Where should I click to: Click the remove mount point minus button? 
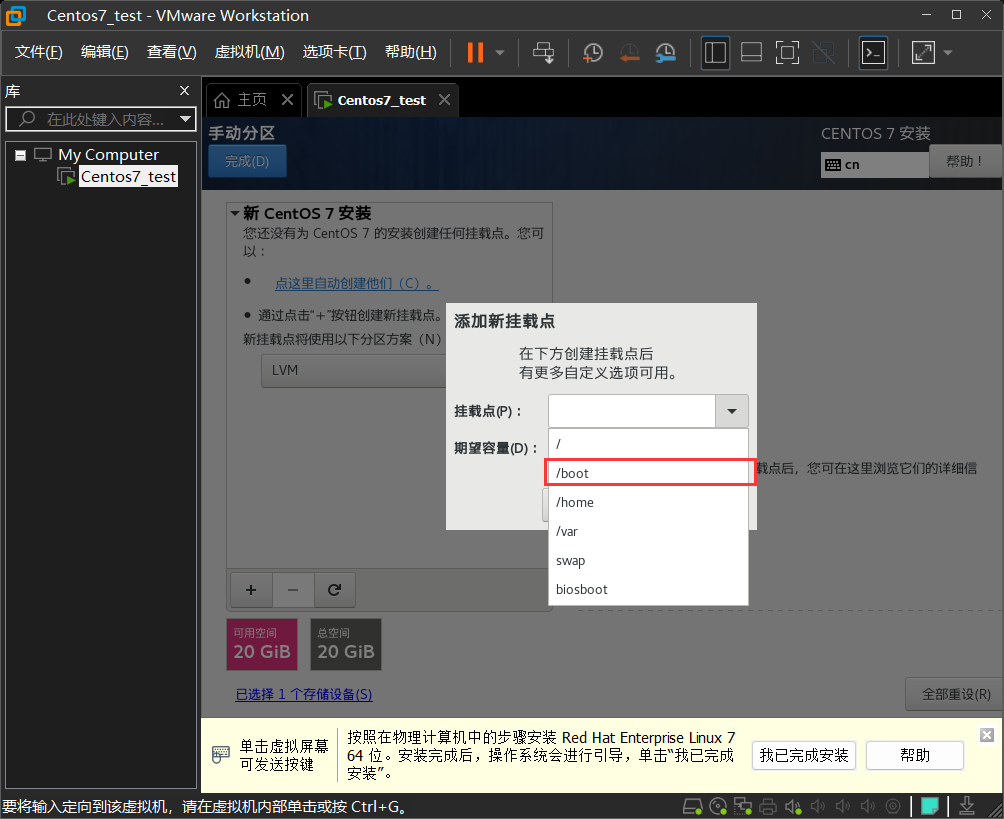[x=293, y=590]
